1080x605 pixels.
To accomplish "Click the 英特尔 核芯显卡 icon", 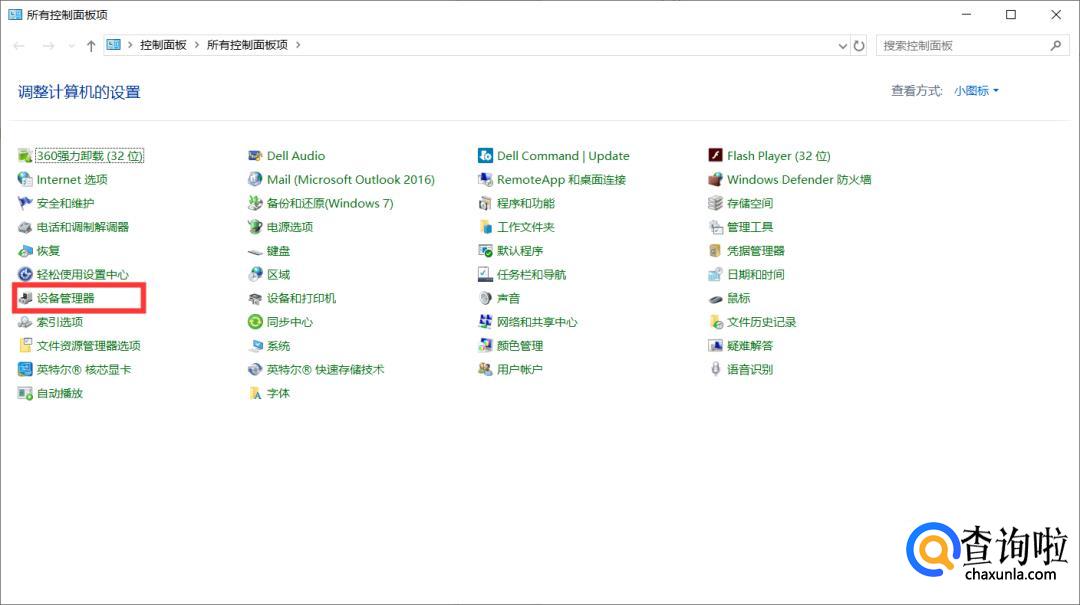I will (25, 369).
